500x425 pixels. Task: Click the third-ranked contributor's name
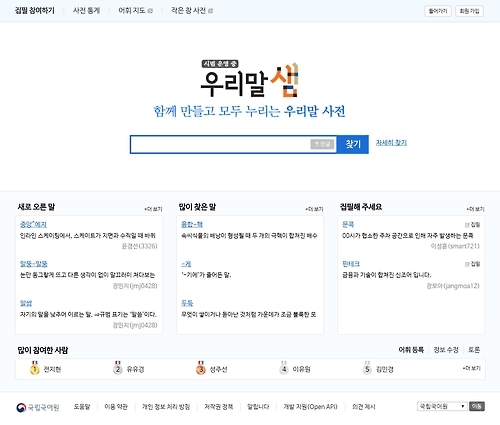pos(218,369)
